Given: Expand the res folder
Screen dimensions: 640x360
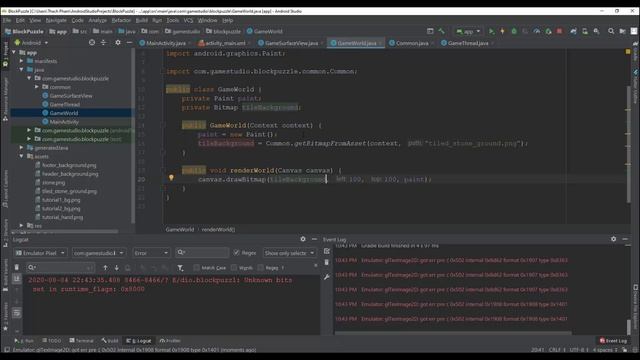Looking at the screenshot, I should coord(22,225).
